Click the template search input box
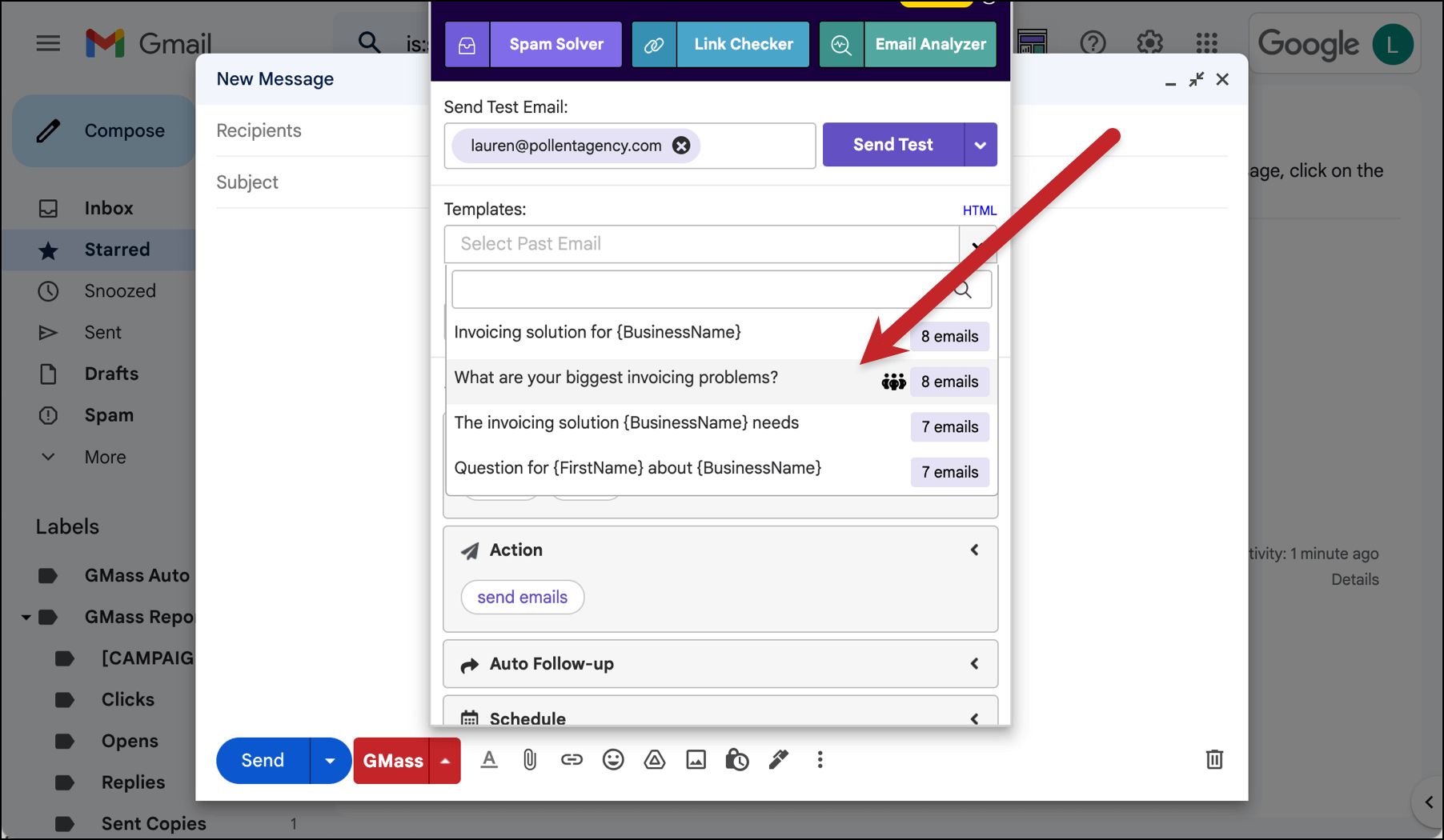1444x840 pixels. click(721, 290)
